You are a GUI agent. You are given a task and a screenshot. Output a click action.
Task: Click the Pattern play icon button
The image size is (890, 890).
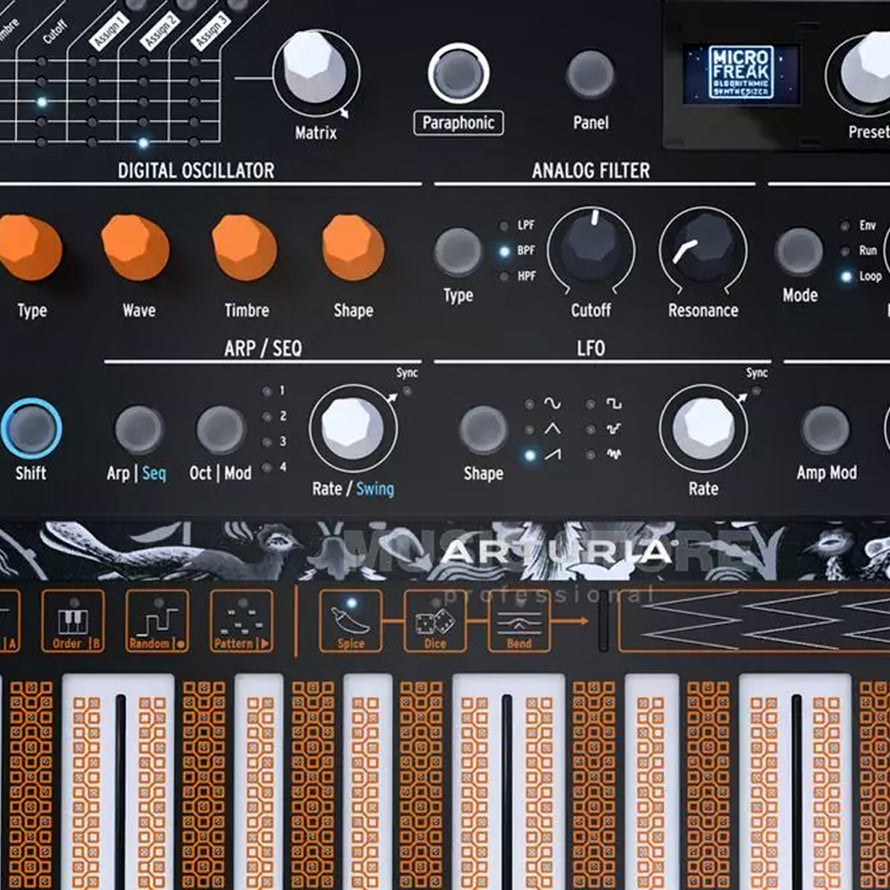click(241, 620)
